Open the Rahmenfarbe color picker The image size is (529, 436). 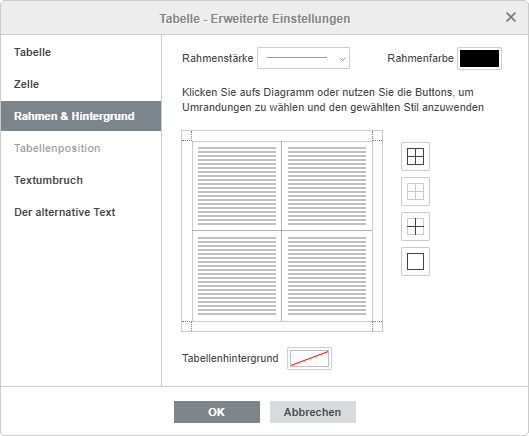pos(479,58)
